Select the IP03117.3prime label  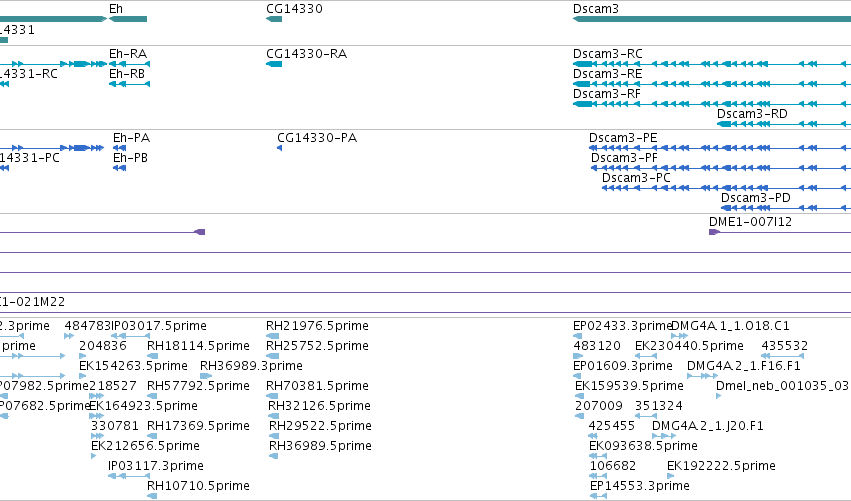pyautogui.click(x=156, y=467)
